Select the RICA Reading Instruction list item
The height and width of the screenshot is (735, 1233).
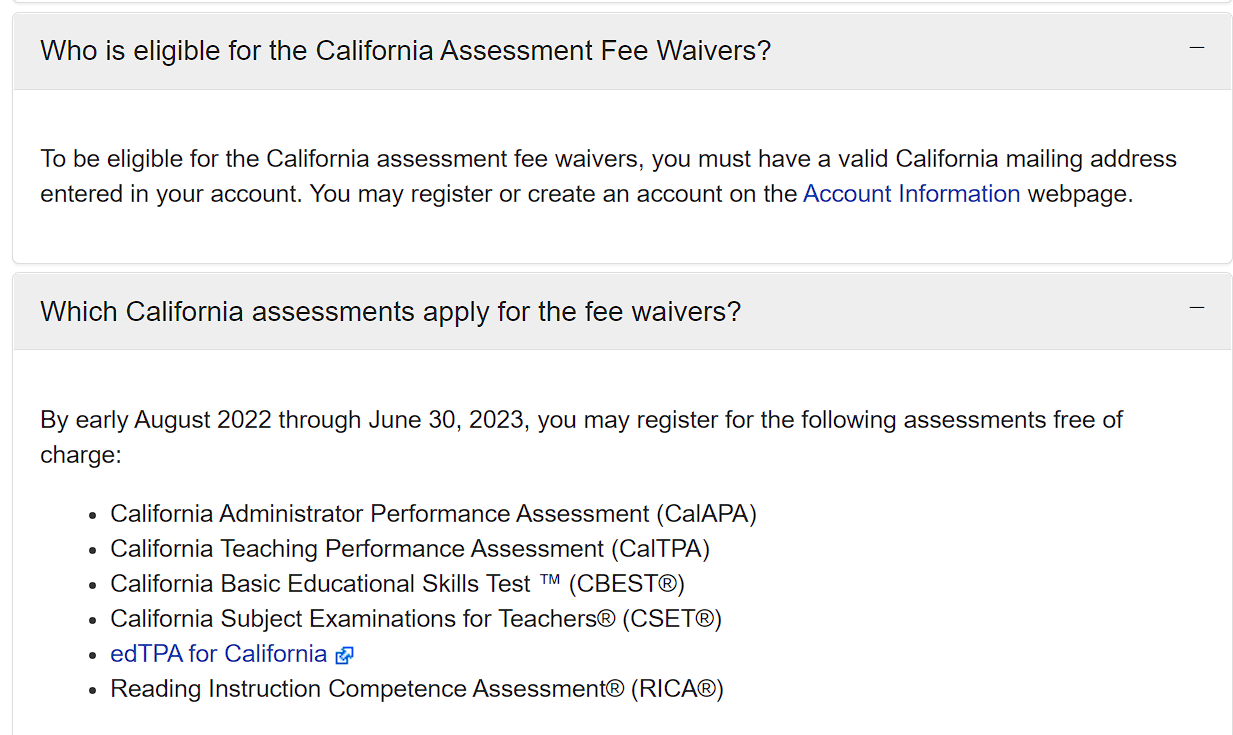click(417, 689)
